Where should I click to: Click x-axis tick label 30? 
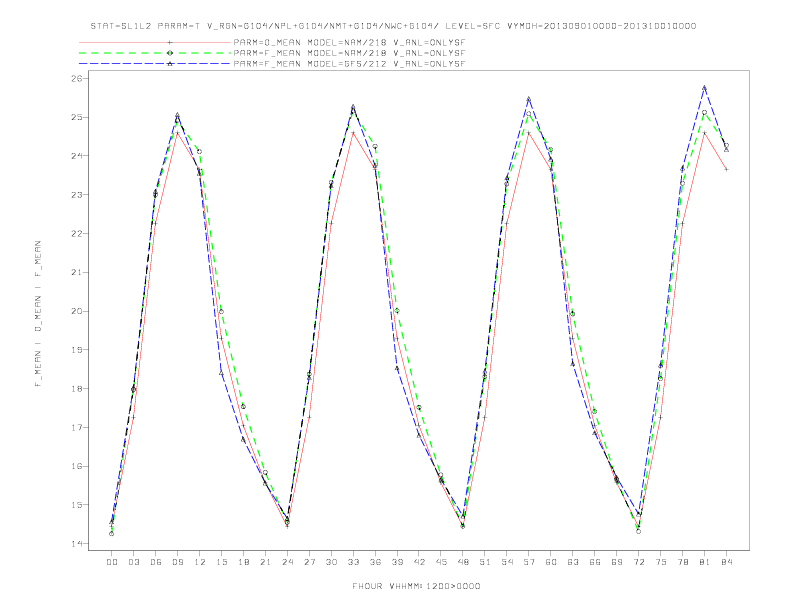coord(331,562)
